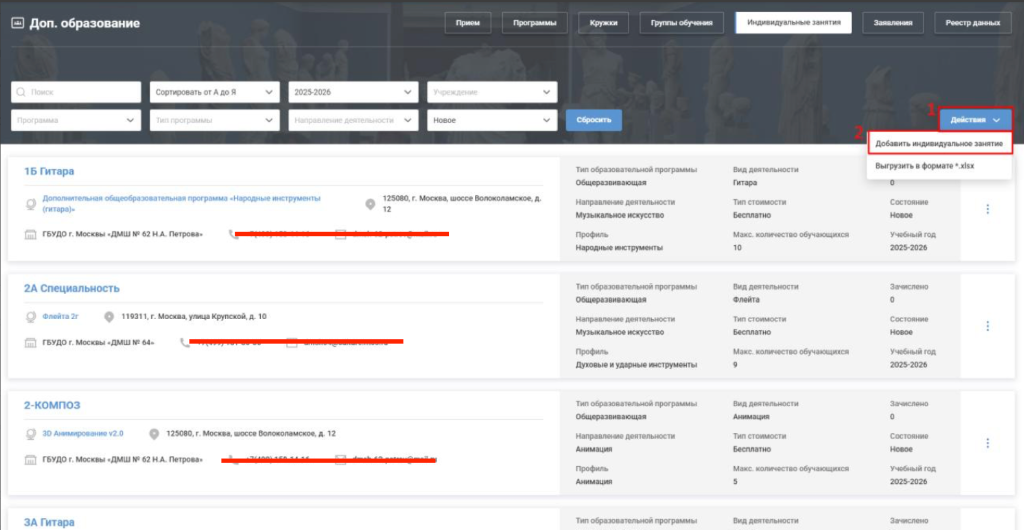The height and width of the screenshot is (530, 1024).
Task: Click institution building icon beside ДМШ № 64
Action: (x=30, y=343)
